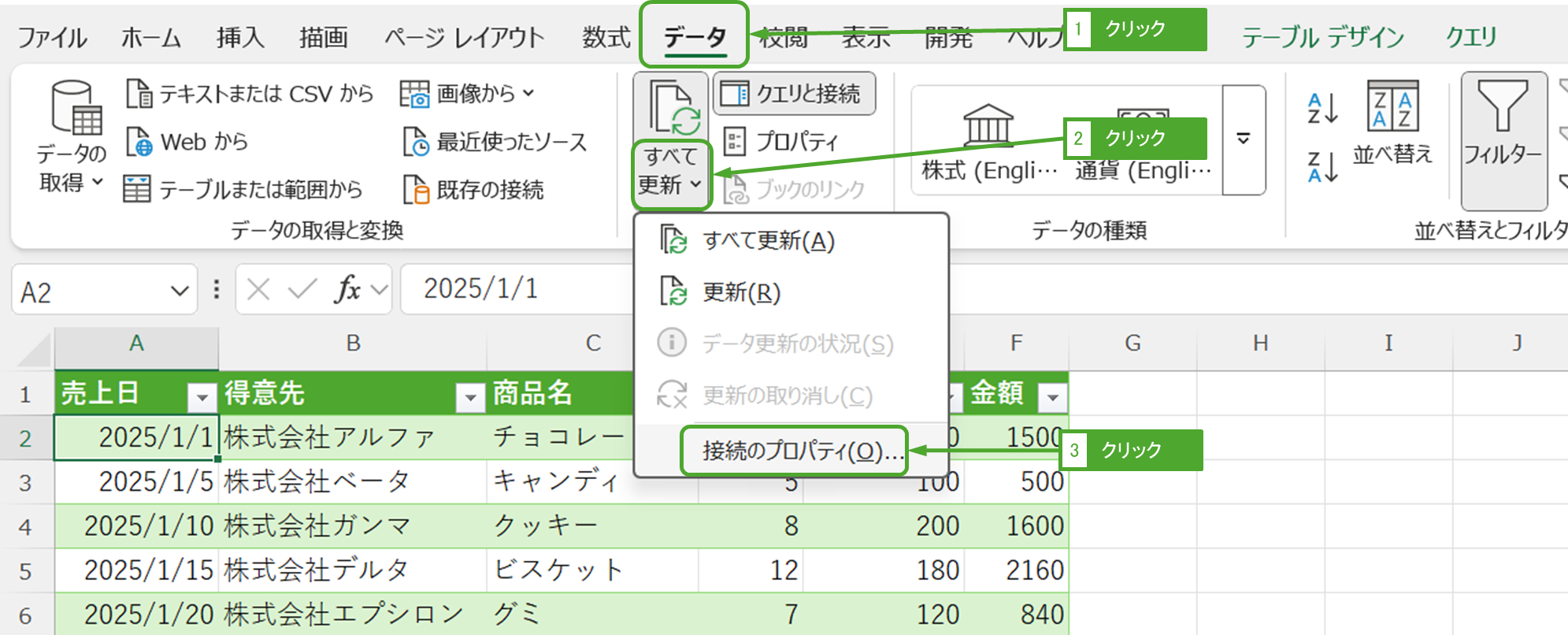Image resolution: width=1568 pixels, height=635 pixels.
Task: Switch to the 数式 ribbon tab
Action: coord(606,37)
